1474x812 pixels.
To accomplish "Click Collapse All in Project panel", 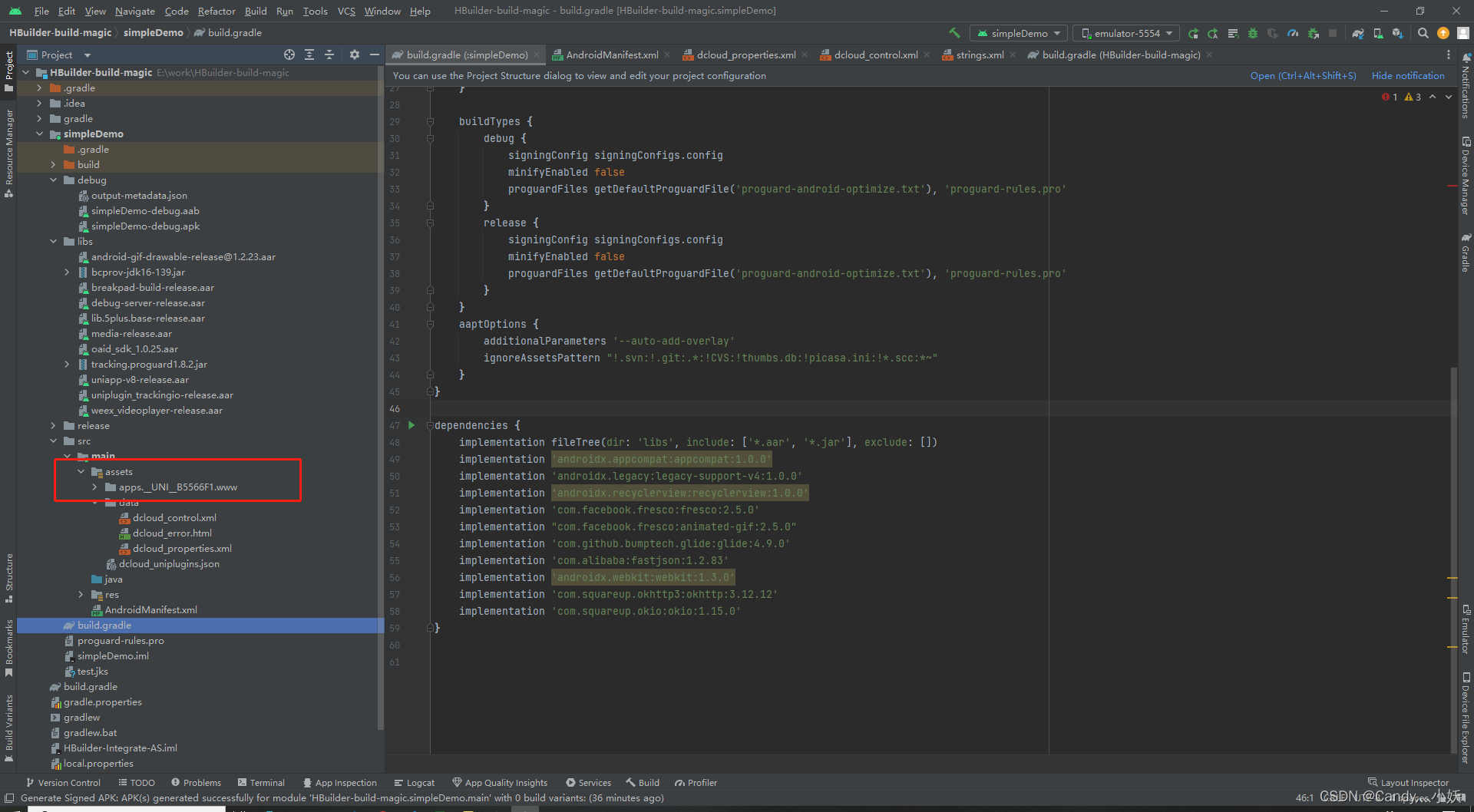I will [329, 54].
